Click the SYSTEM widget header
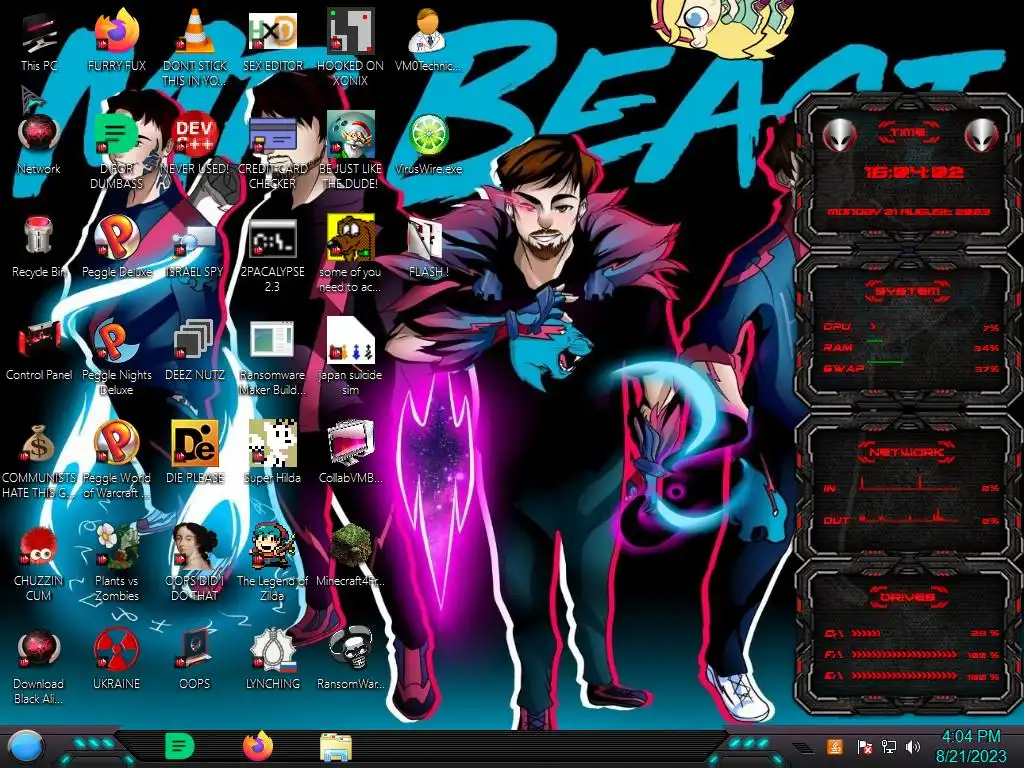Screen dimensions: 1024x768 (908, 291)
